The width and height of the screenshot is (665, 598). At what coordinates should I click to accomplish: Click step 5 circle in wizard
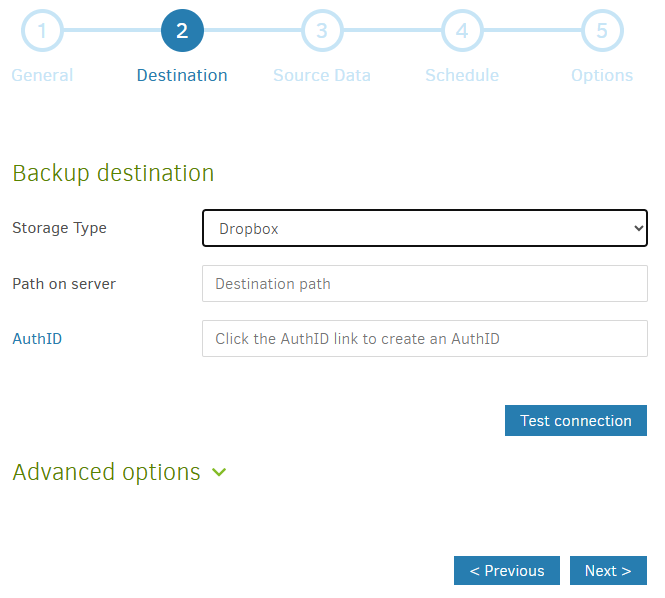click(602, 31)
